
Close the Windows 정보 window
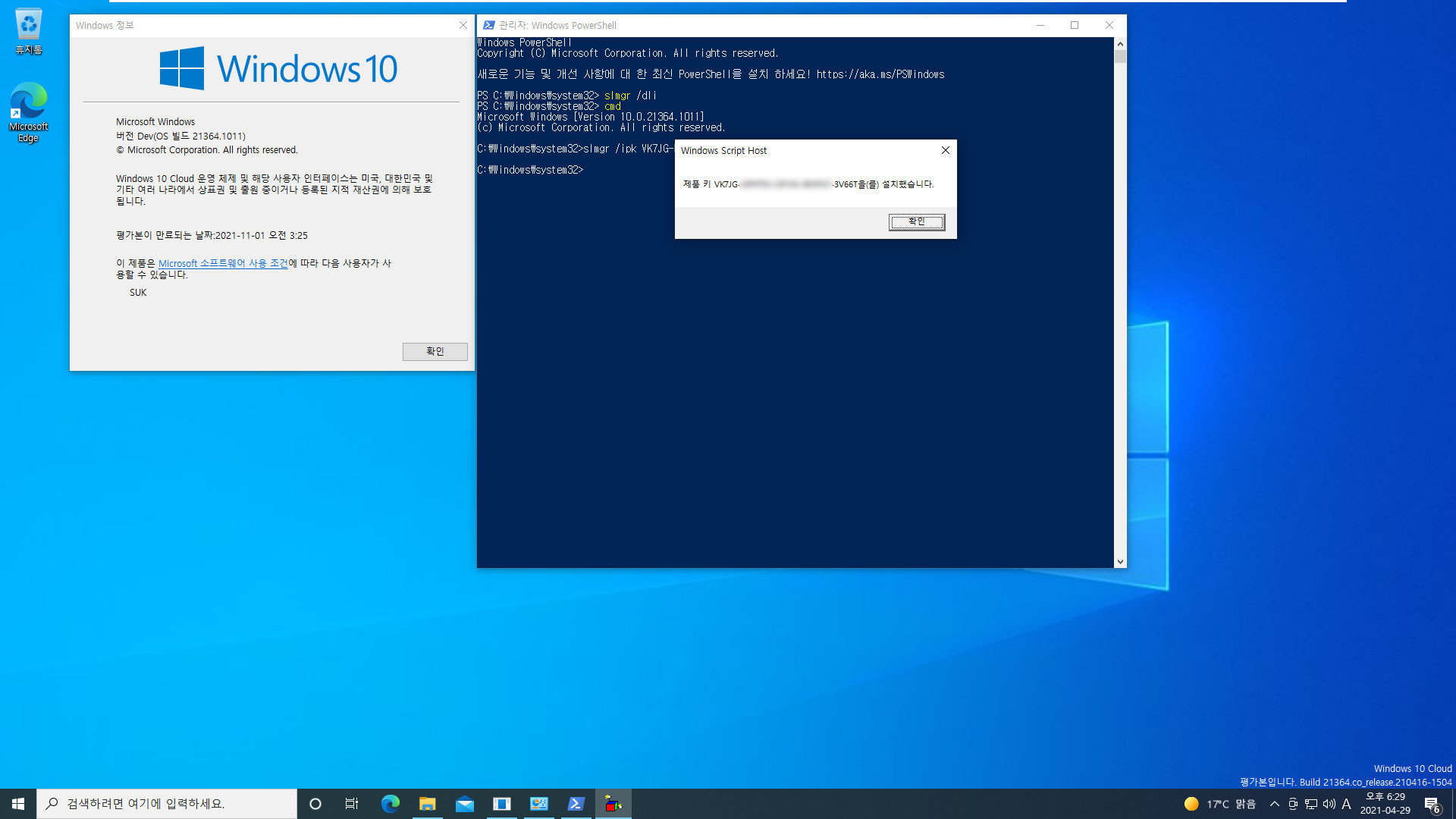click(x=463, y=25)
